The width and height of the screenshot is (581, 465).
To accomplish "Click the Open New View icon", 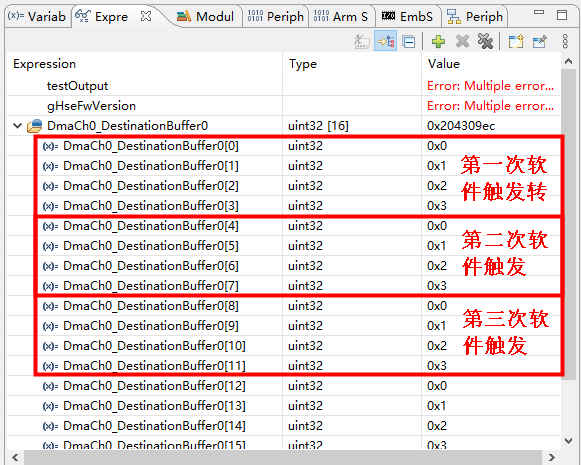I will 516,41.
